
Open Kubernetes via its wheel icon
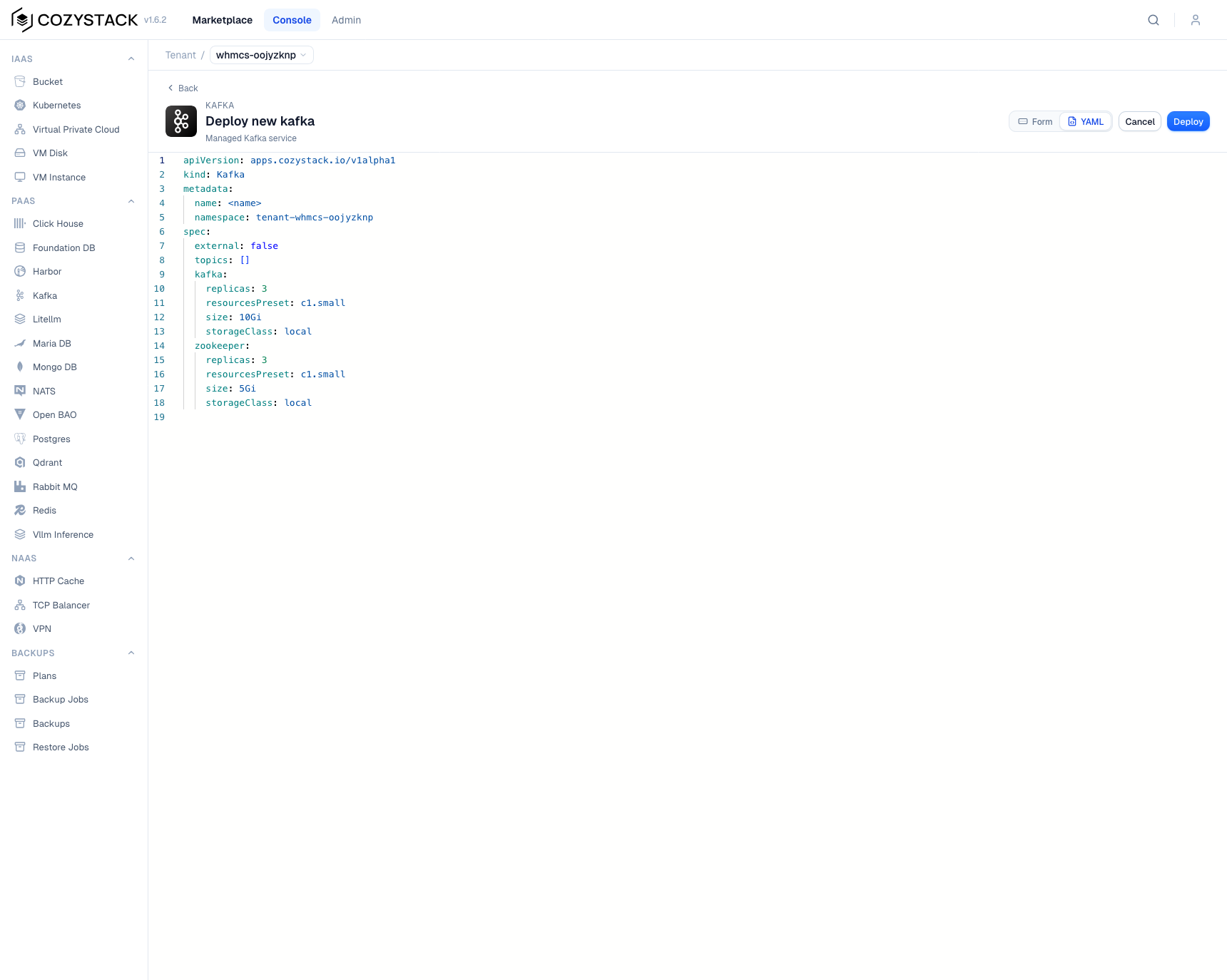click(x=20, y=106)
